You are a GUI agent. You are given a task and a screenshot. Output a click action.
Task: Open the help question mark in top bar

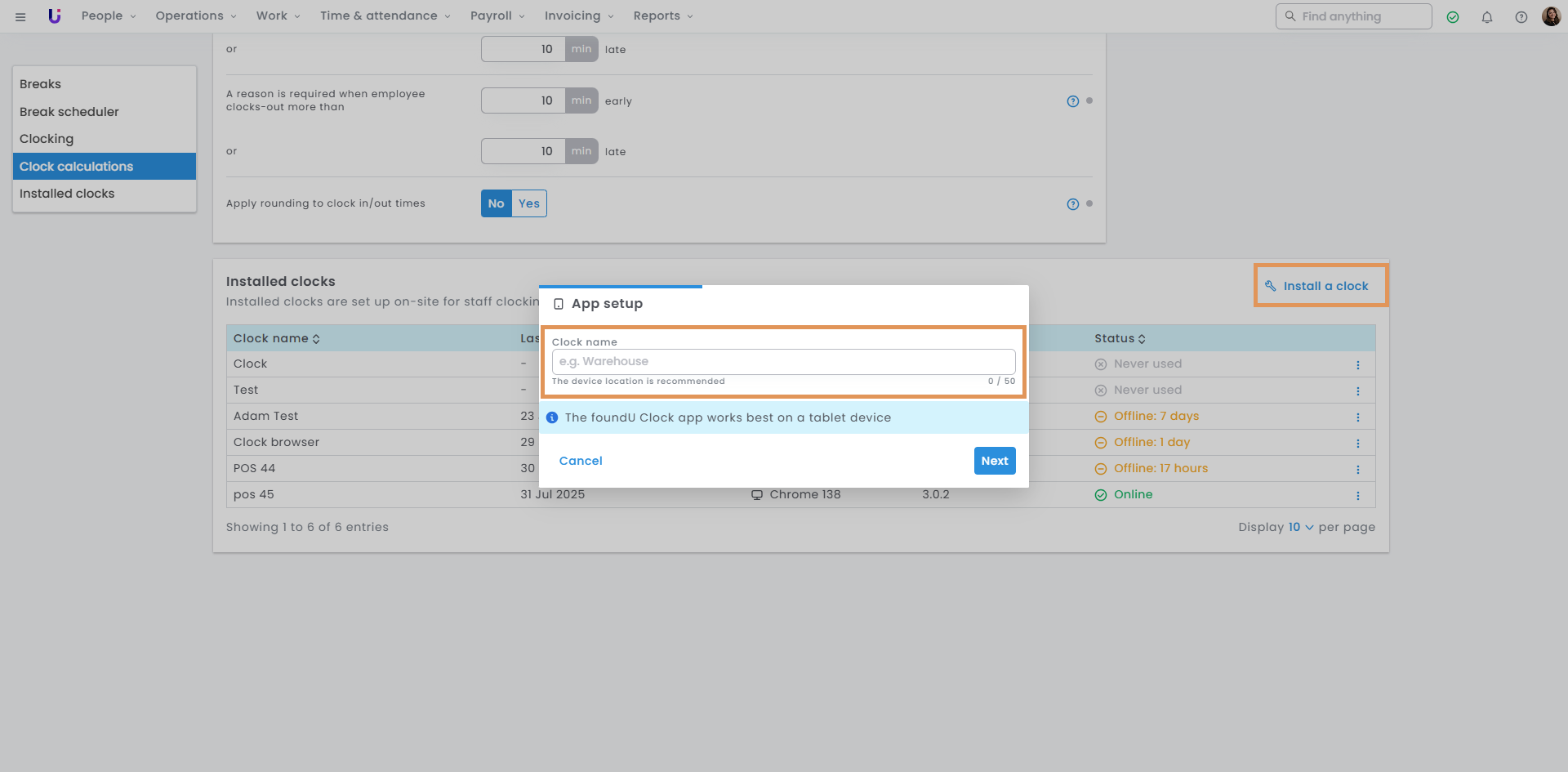1521,17
